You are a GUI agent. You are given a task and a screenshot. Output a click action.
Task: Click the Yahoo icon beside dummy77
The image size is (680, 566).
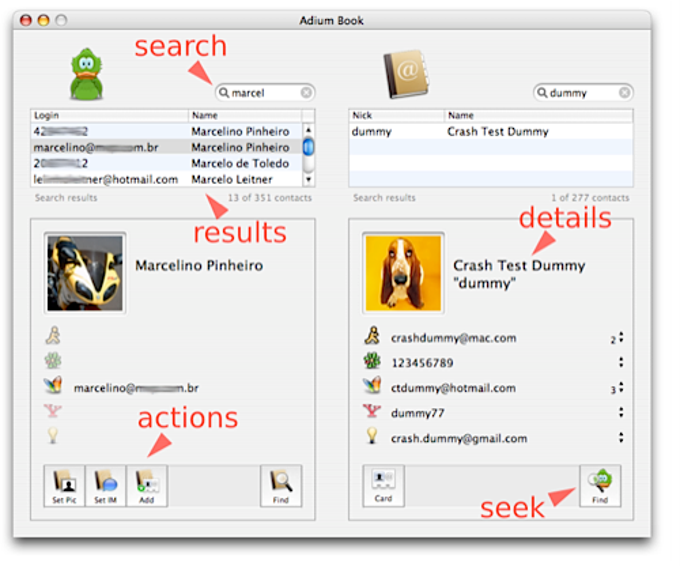click(372, 410)
